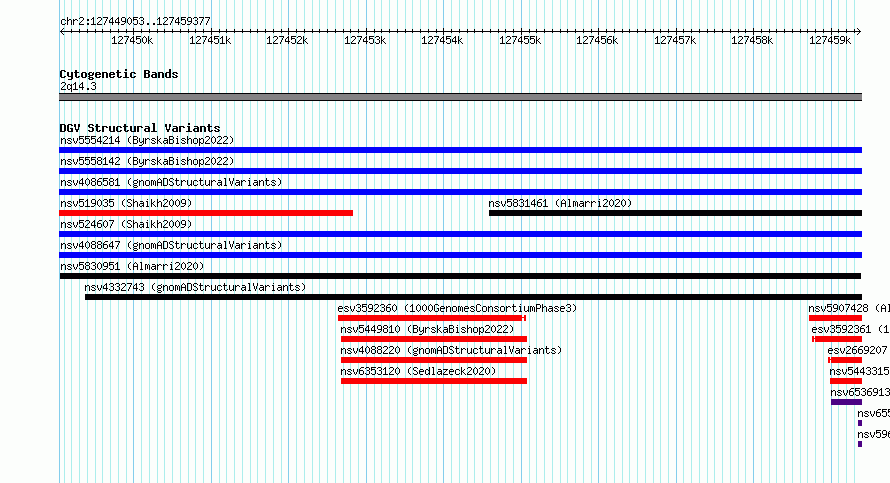Click ruler position 127456k
890x483 pixels.
597,40
